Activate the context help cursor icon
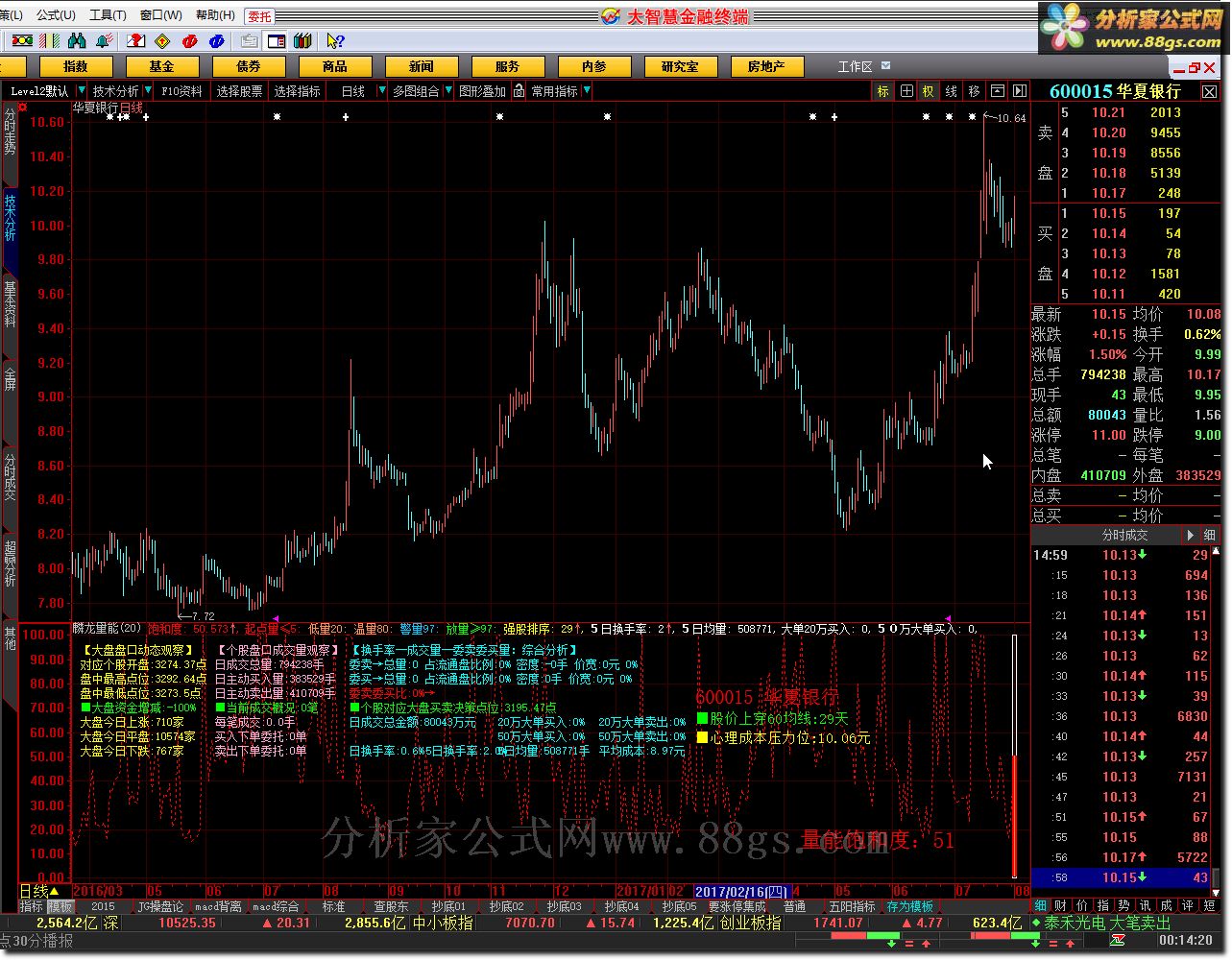 [334, 41]
